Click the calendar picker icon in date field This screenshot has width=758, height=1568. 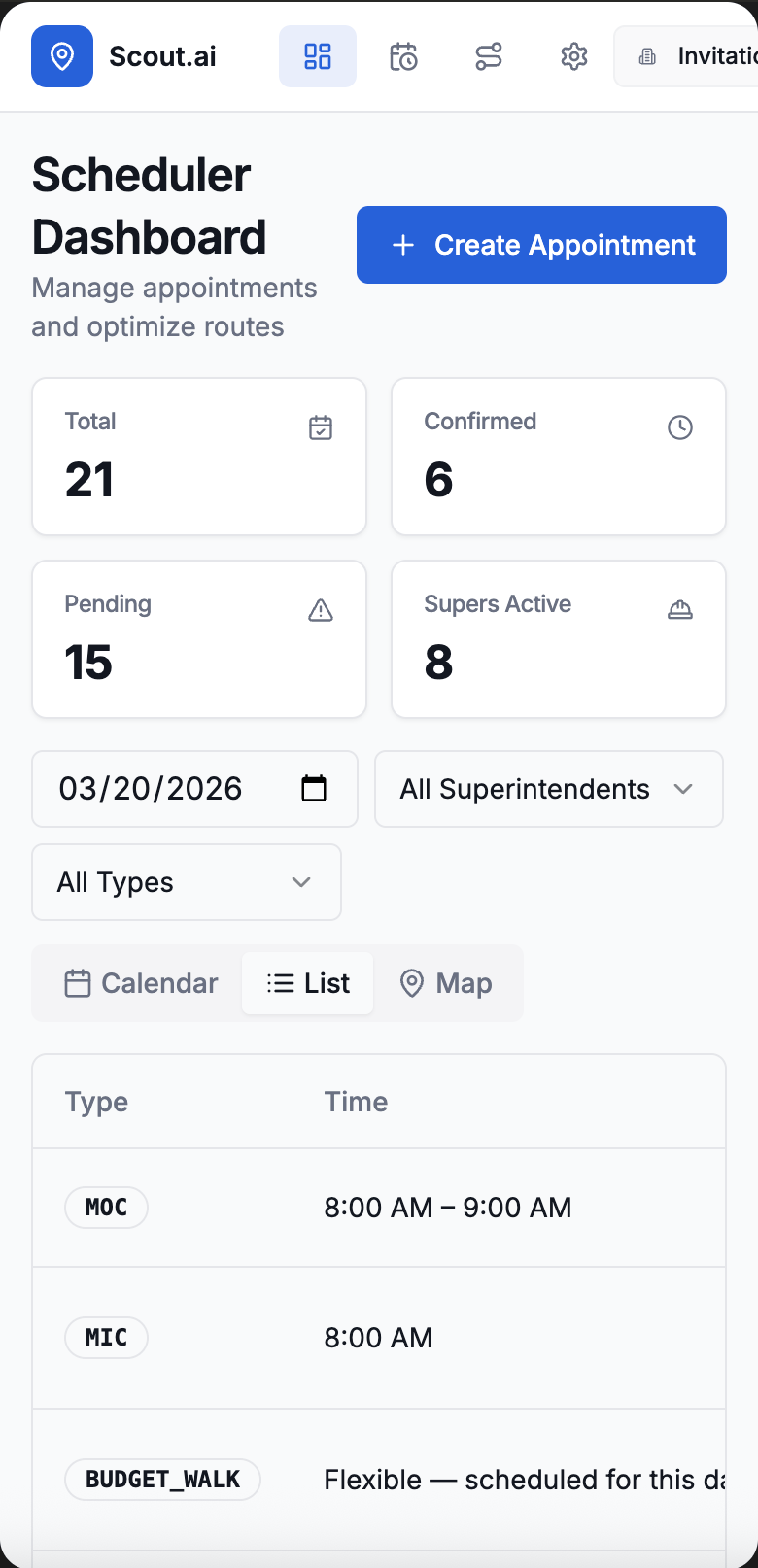coord(314,788)
